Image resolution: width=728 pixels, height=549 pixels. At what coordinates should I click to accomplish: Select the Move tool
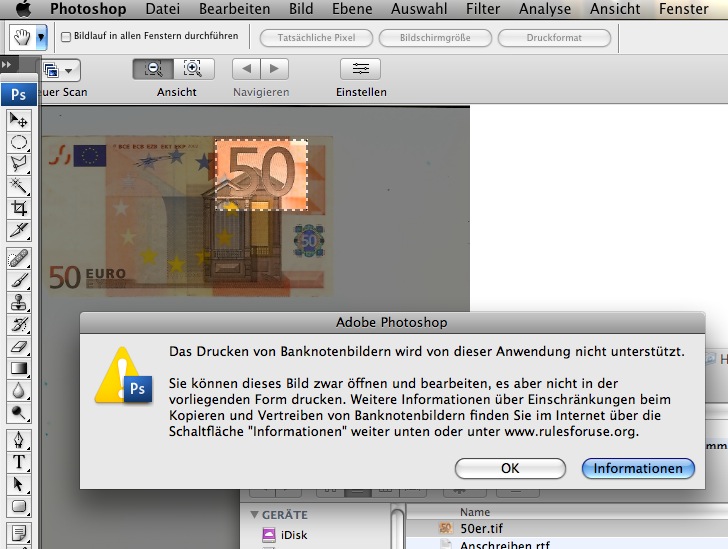point(19,120)
